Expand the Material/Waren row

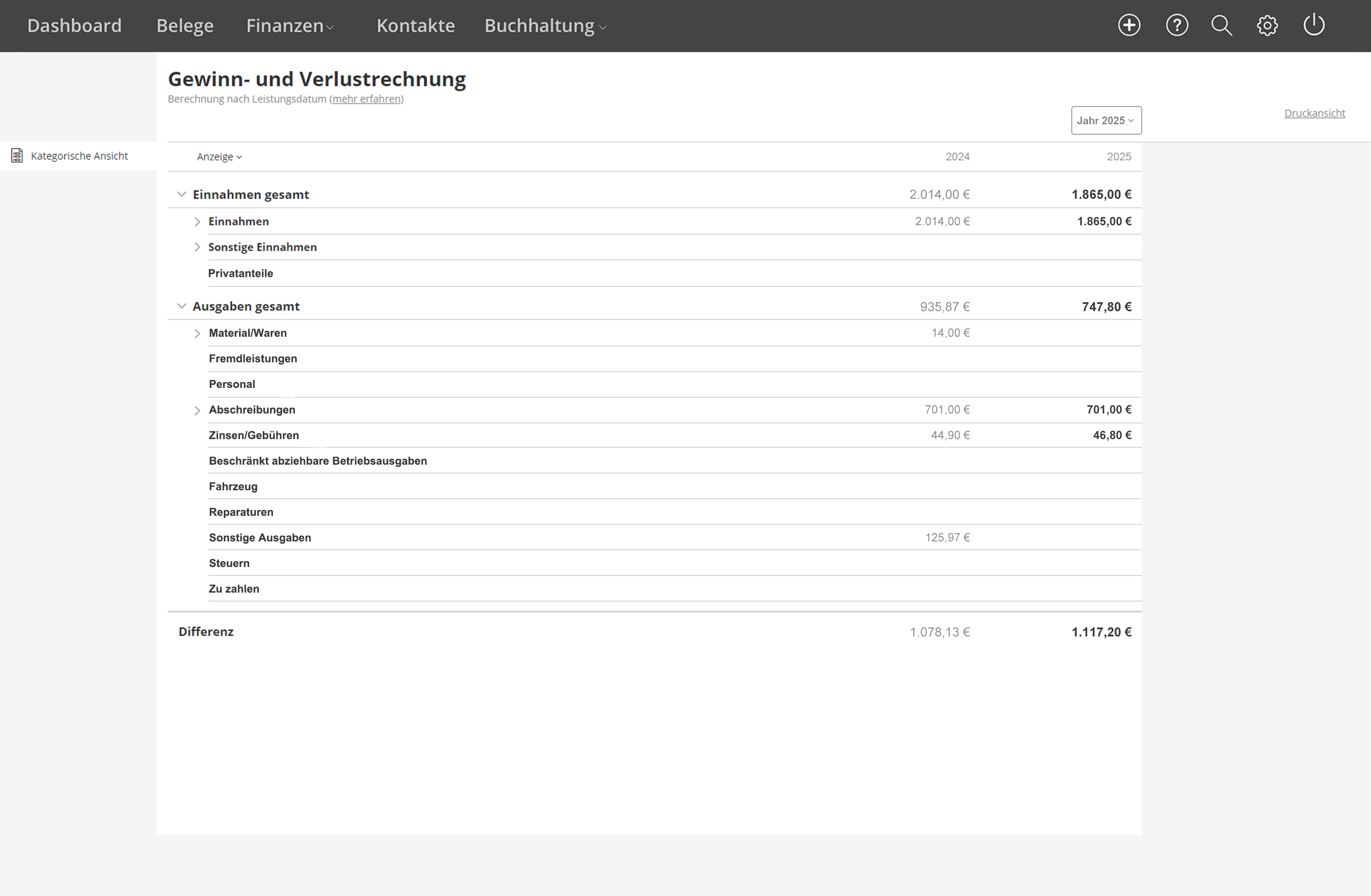coord(197,334)
